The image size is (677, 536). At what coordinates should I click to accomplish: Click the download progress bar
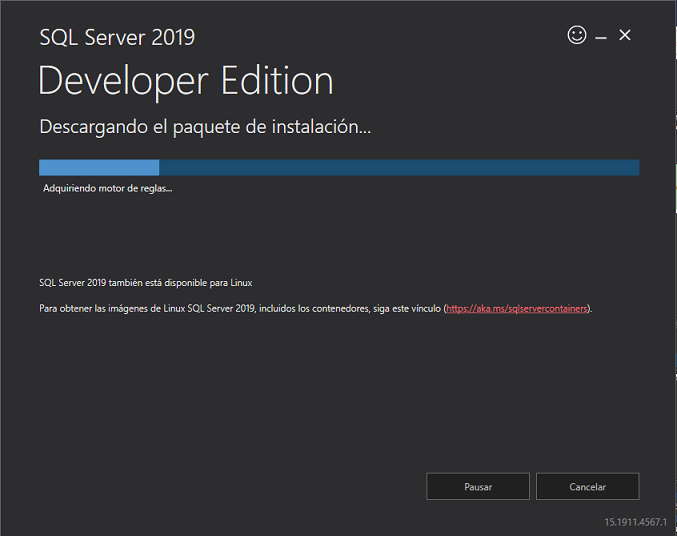[339, 168]
